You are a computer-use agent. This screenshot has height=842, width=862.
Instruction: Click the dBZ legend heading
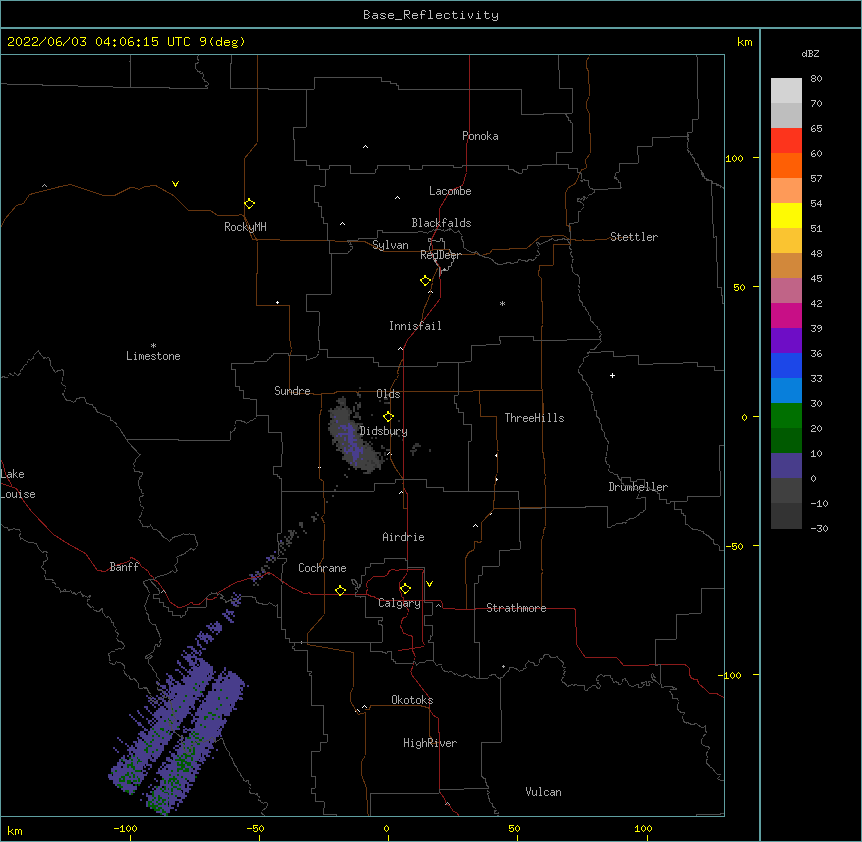[x=810, y=53]
